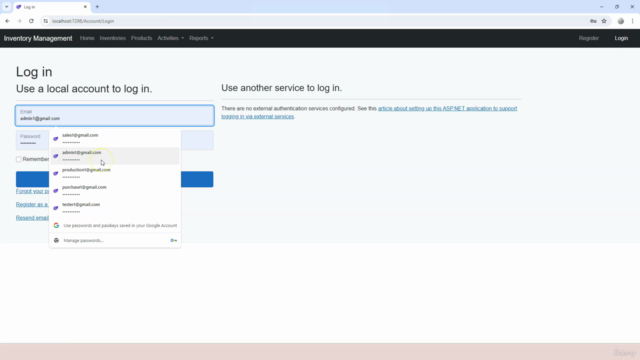Choose production1@gmail.com saved credential
This screenshot has width=640, height=360.
pyautogui.click(x=115, y=173)
